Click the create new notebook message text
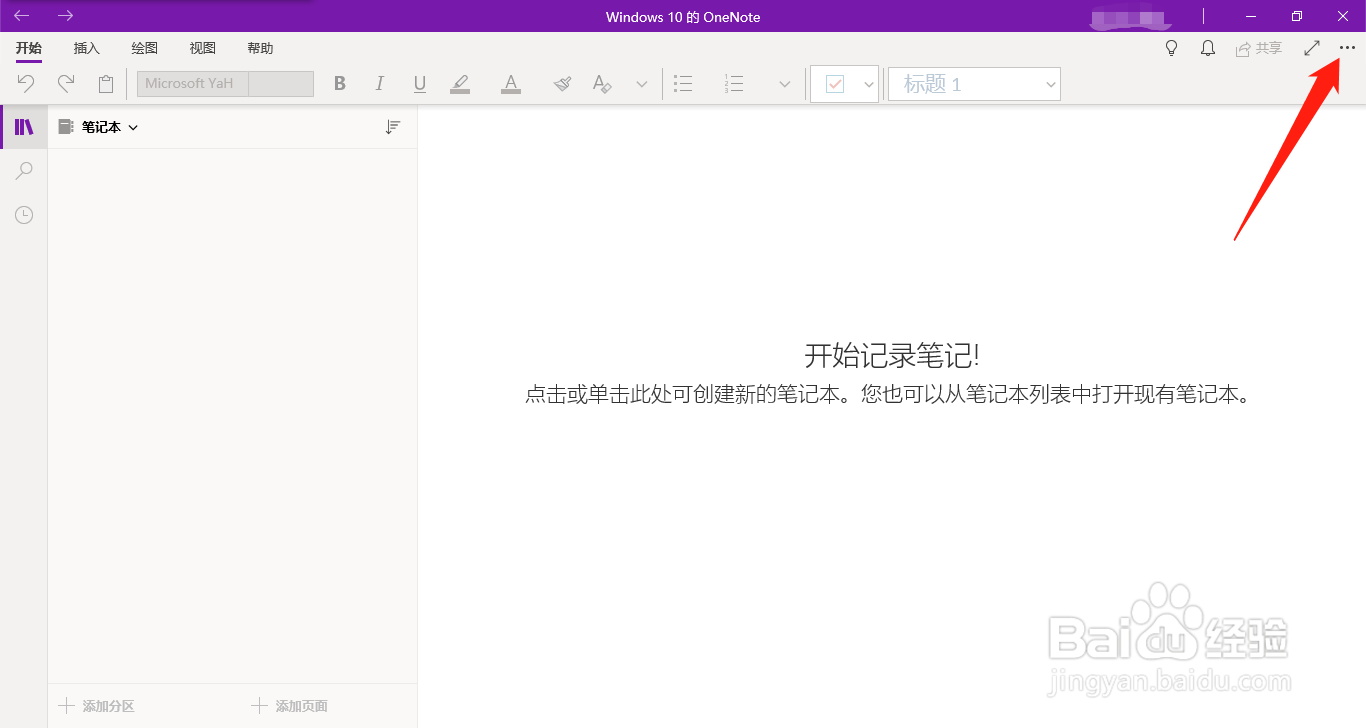Screen dimensions: 1366x728 click(x=888, y=394)
